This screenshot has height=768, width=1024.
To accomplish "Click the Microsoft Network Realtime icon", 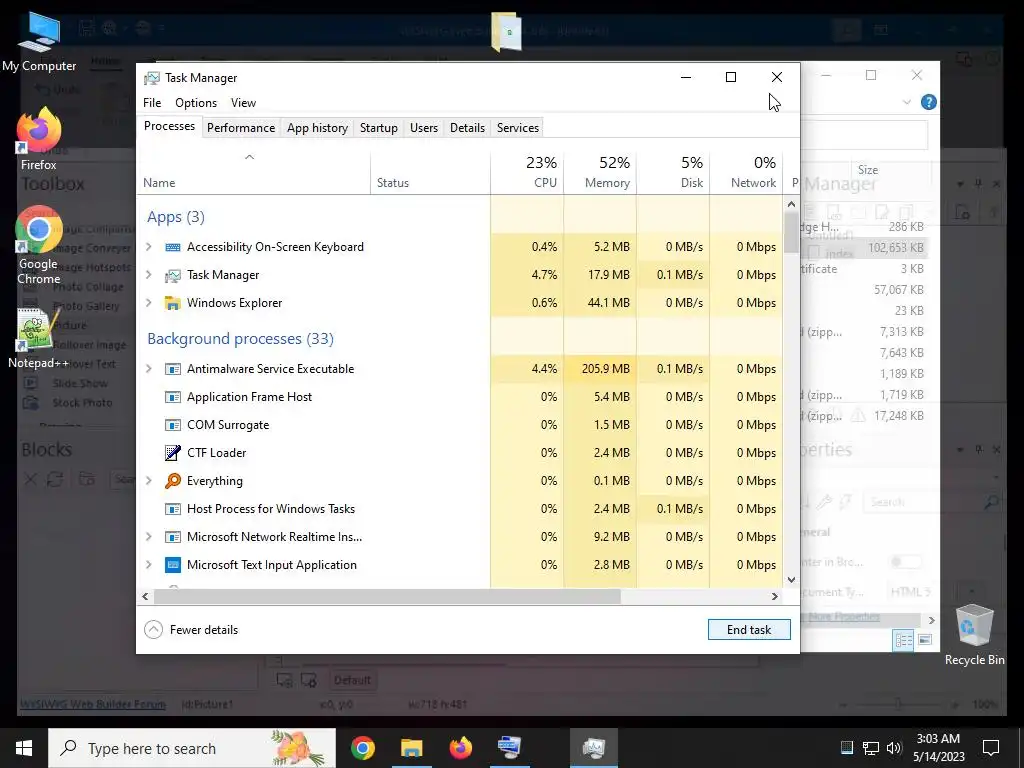I will [172, 537].
